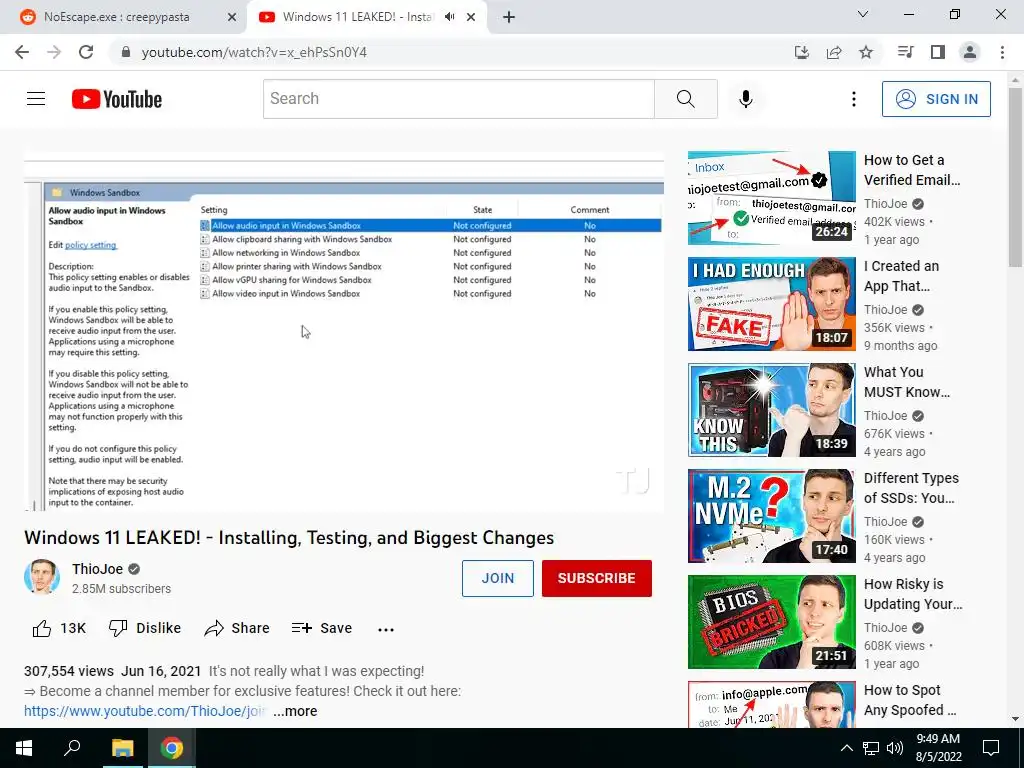Click the JOIN button
Image resolution: width=1024 pixels, height=768 pixels.
[x=498, y=578]
